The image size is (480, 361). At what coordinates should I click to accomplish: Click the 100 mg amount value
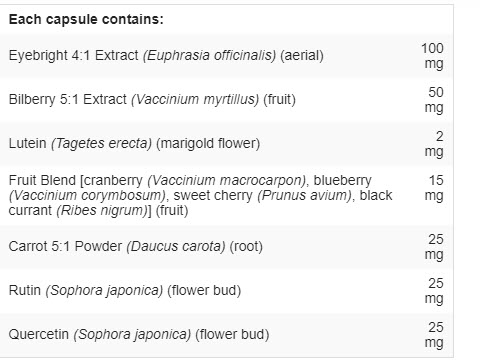(432, 56)
